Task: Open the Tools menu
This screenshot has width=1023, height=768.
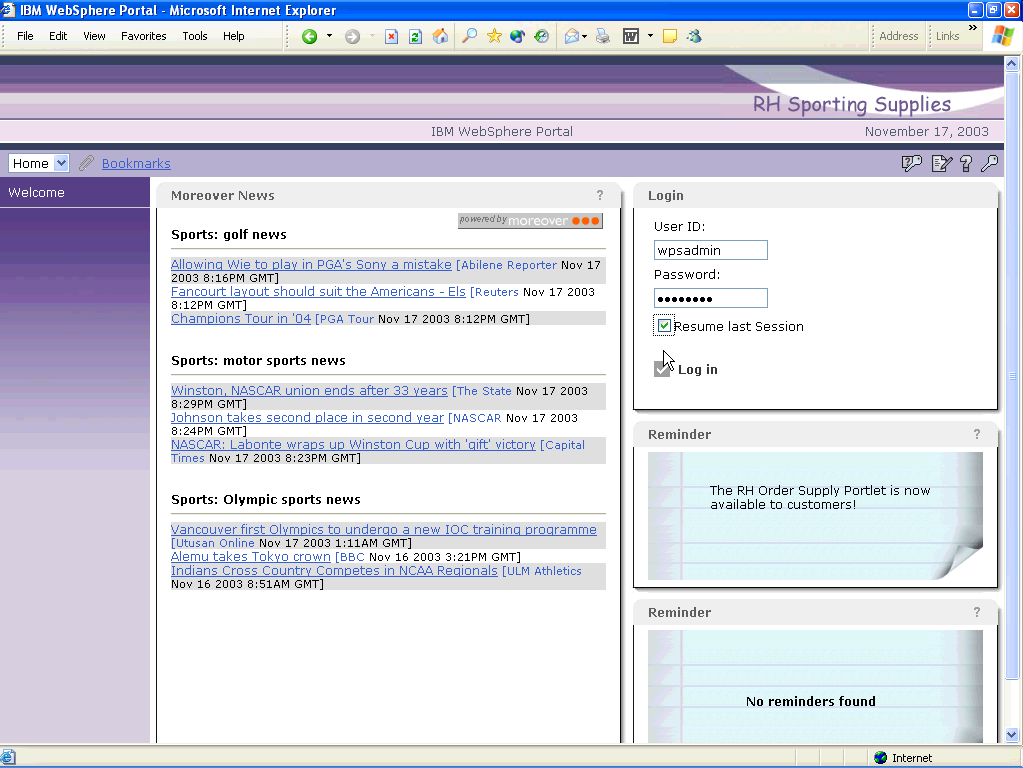Action: click(x=194, y=36)
